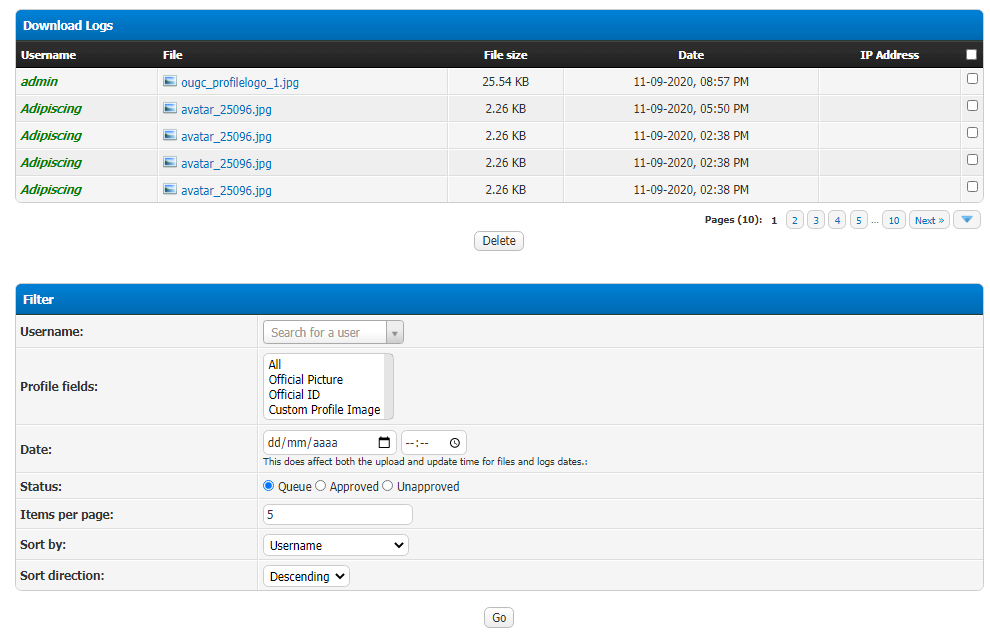This screenshot has height=632, width=990.
Task: Select Custom Profile Image in the list
Action: [324, 410]
